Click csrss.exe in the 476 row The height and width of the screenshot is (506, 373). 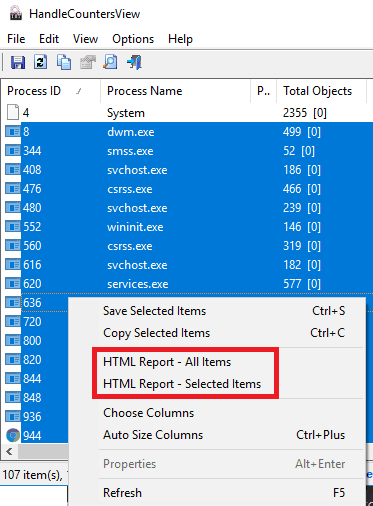130,189
